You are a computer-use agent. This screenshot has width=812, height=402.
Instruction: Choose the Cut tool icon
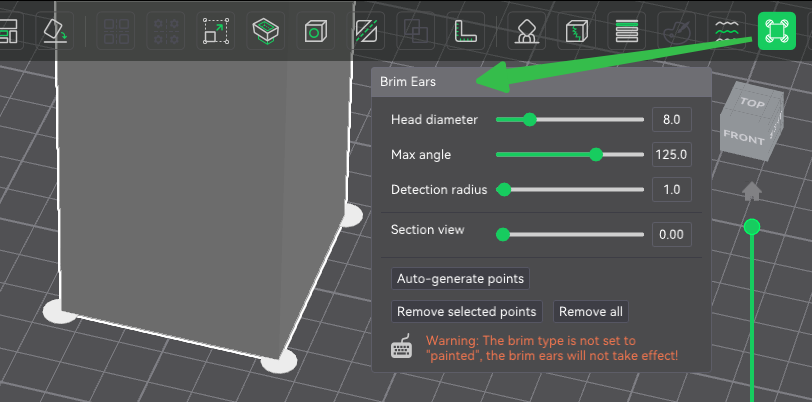click(x=367, y=31)
